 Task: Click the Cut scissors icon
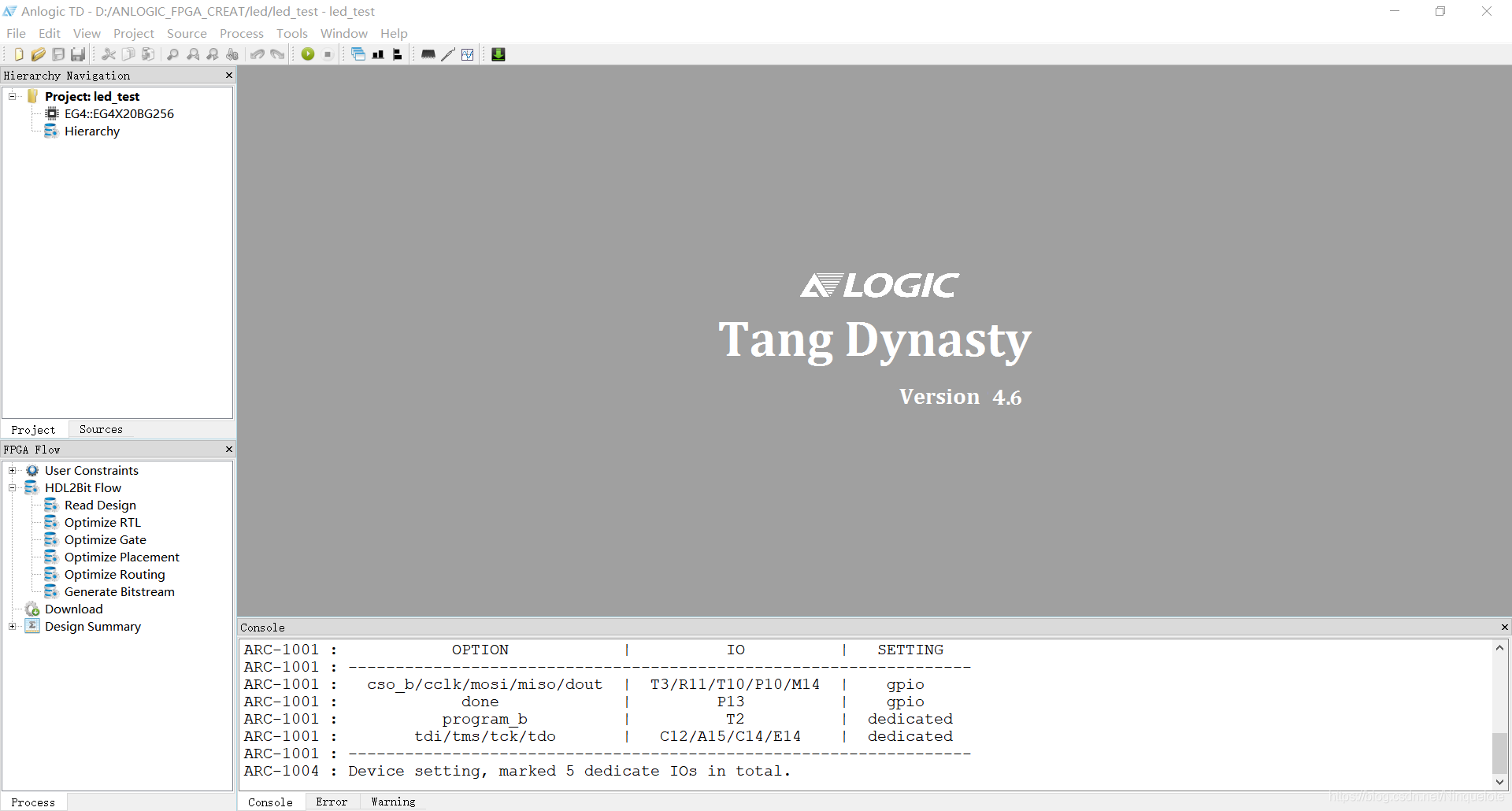pyautogui.click(x=109, y=54)
